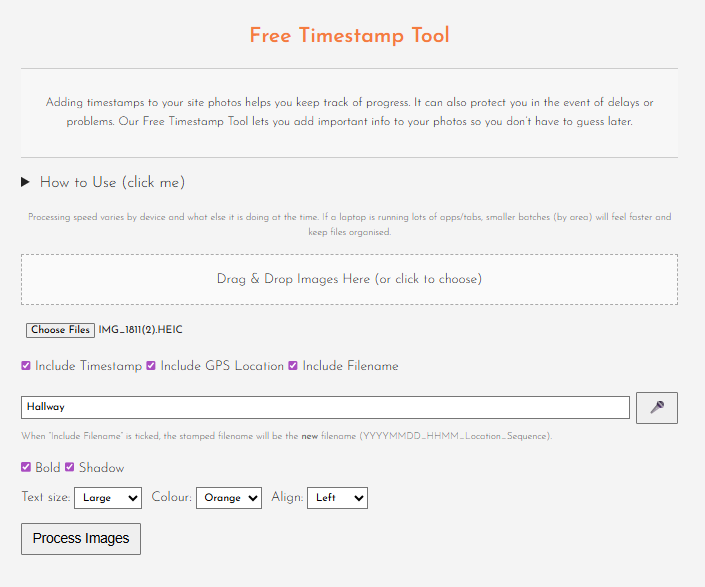
Task: Open the Align dropdown showing Left
Action: click(337, 497)
